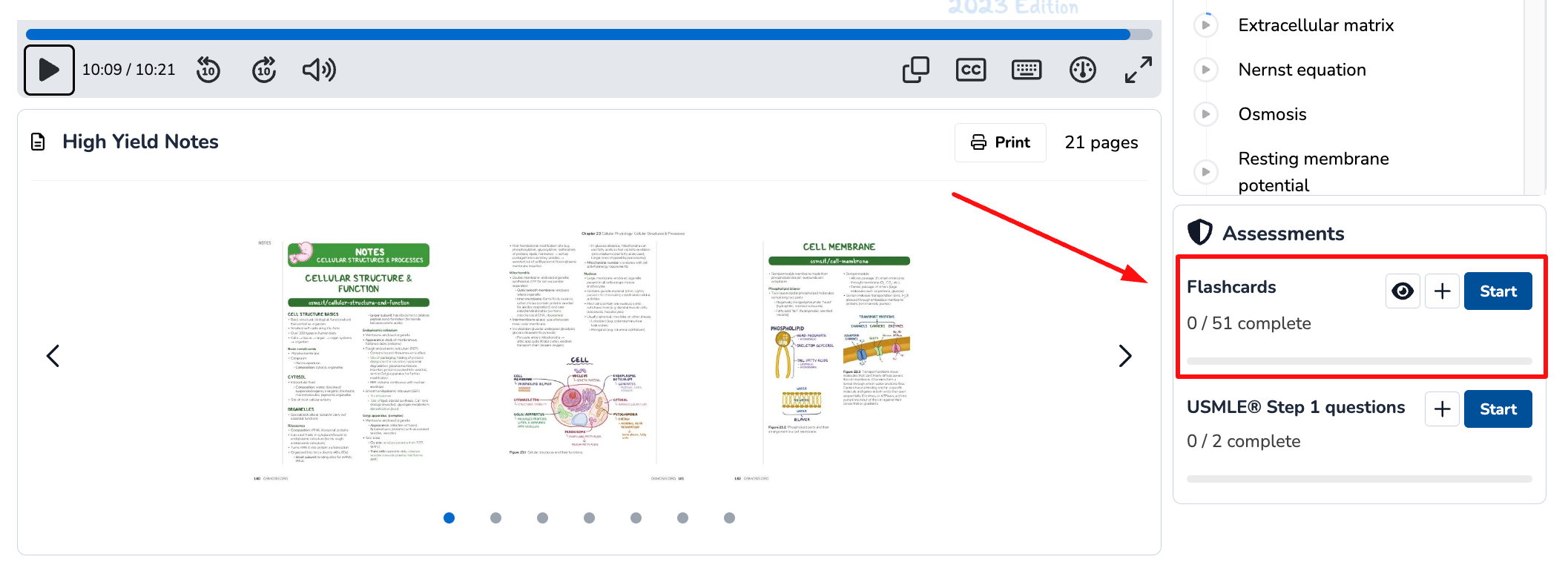
Task: Rewind the video 10 seconds
Action: pos(208,70)
